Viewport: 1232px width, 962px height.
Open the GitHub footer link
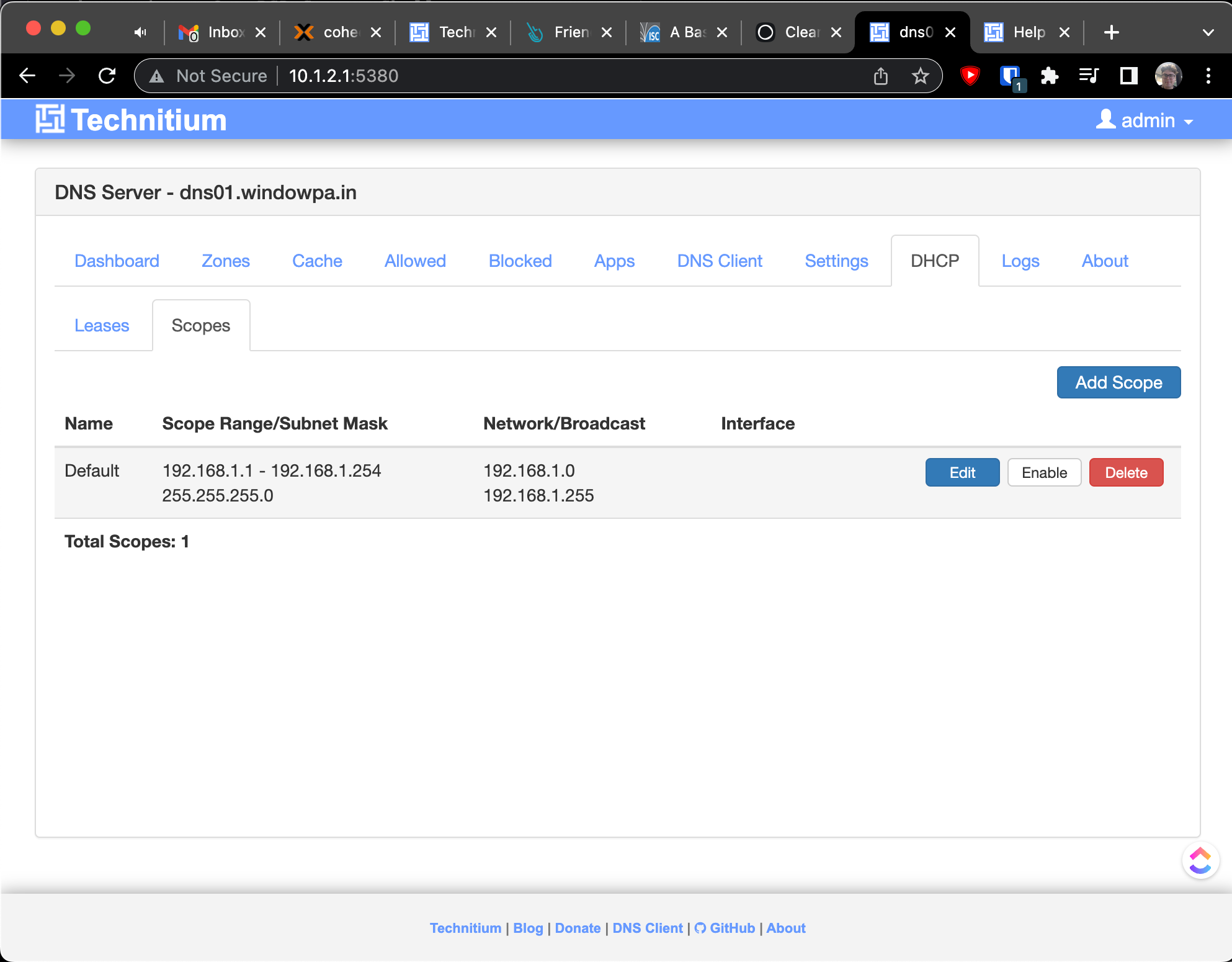(x=725, y=928)
